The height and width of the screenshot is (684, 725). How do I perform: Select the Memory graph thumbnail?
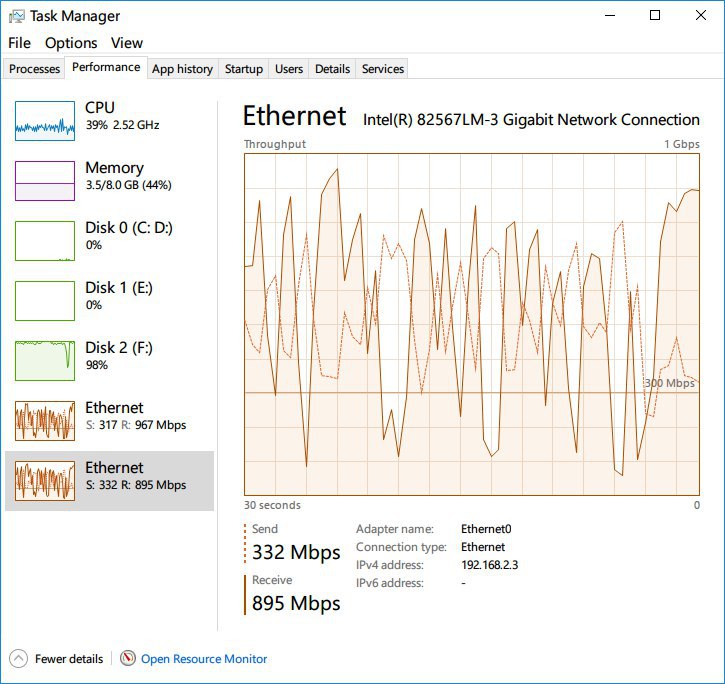coord(45,181)
